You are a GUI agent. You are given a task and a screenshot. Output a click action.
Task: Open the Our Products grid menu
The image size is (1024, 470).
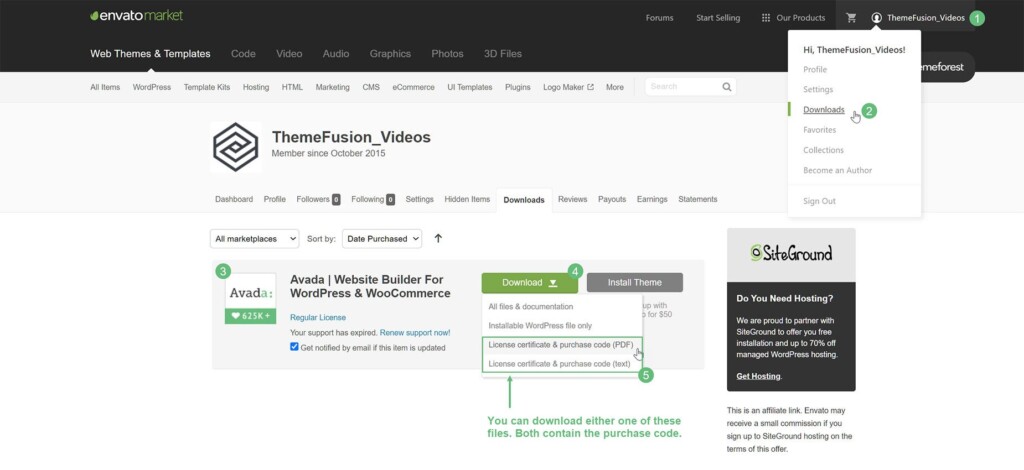pyautogui.click(x=793, y=18)
